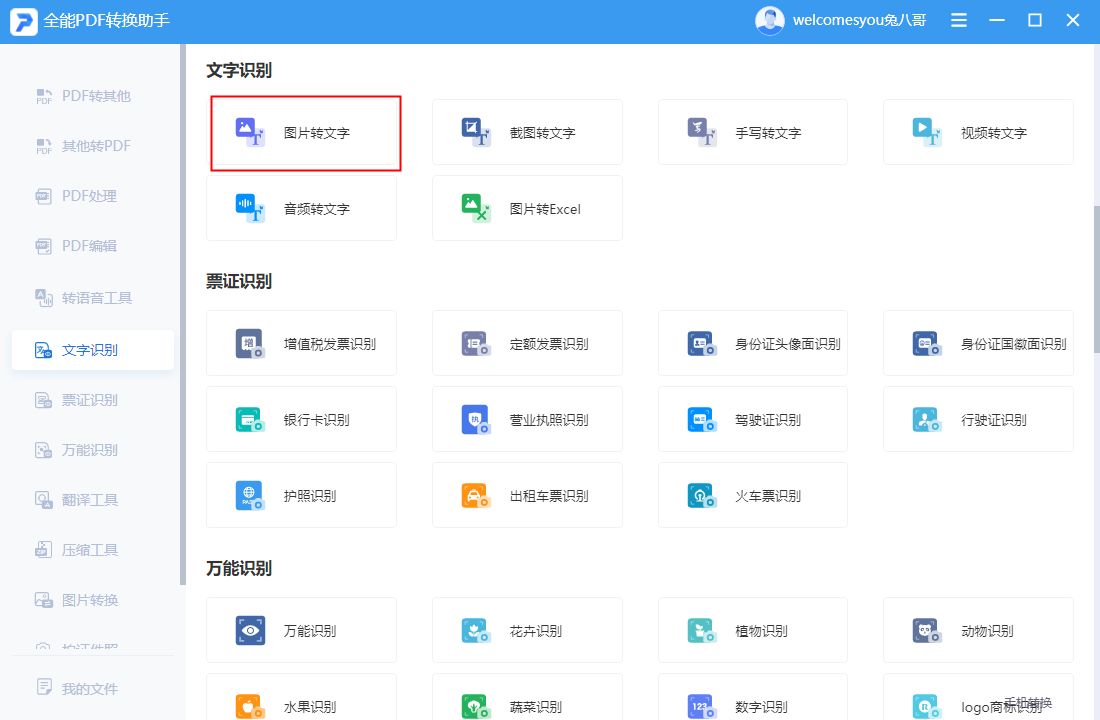
Task: Click the welcomesyou兔八哥 user avatar
Action: (x=770, y=19)
